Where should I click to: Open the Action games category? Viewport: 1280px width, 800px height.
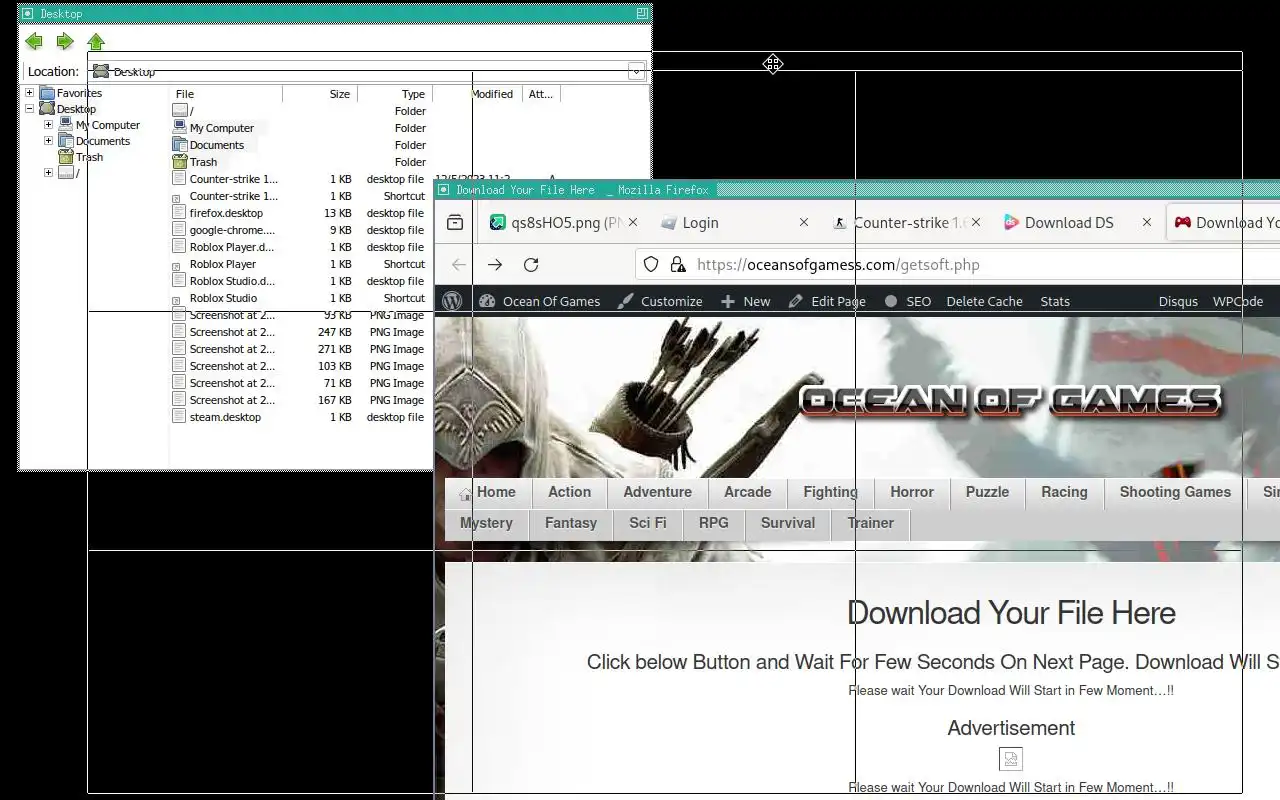coord(570,492)
